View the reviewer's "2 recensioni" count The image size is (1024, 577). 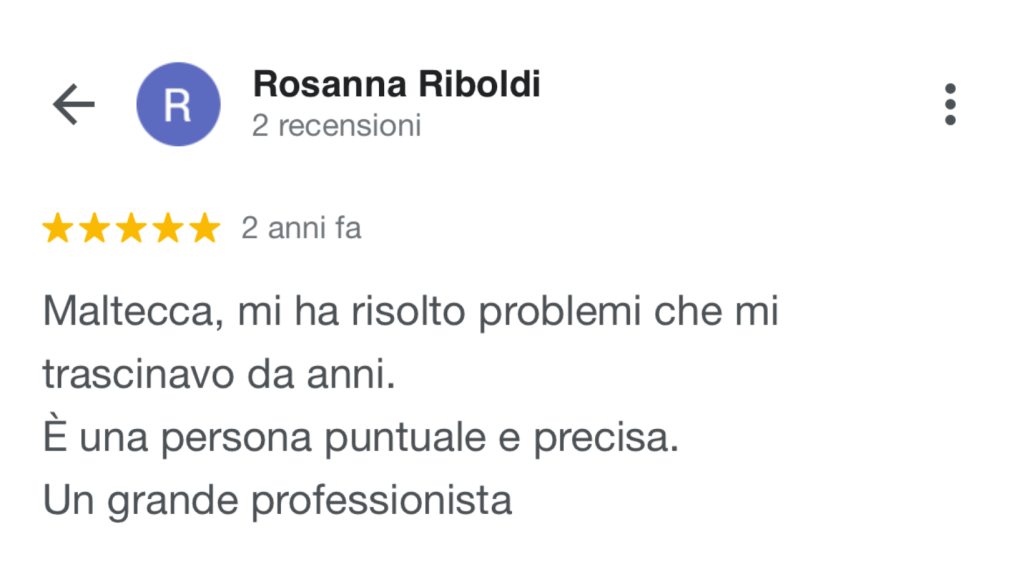[336, 126]
